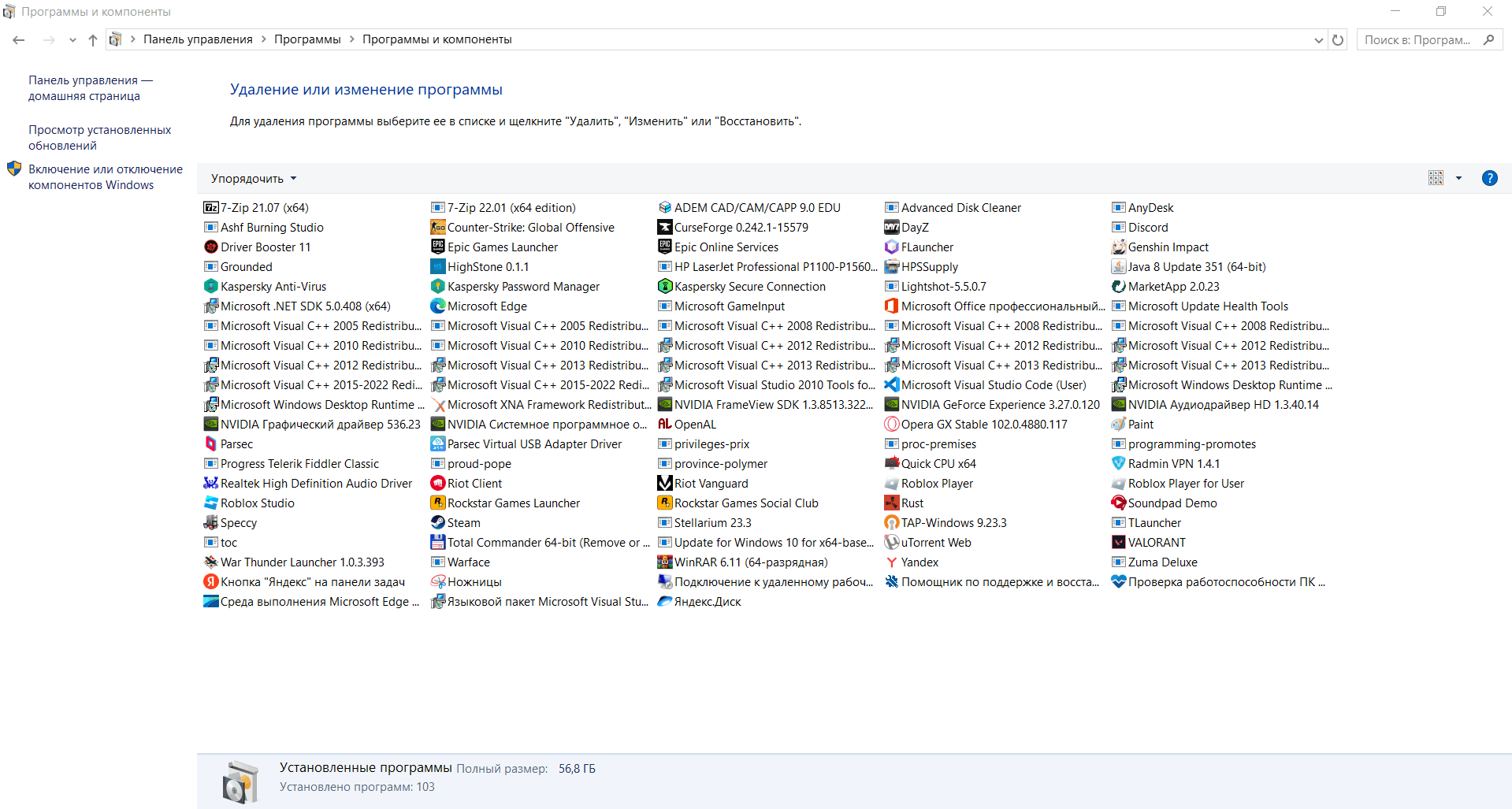Open the recent locations dropdown arrow
The height and width of the screenshot is (809, 1512).
pos(72,40)
